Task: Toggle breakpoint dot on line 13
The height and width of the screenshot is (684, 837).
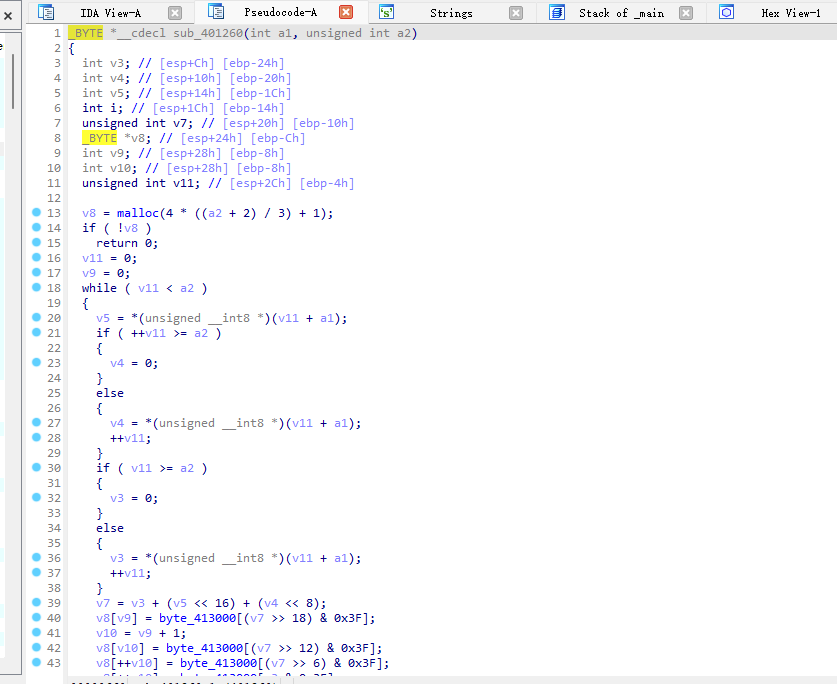Action: 36,213
